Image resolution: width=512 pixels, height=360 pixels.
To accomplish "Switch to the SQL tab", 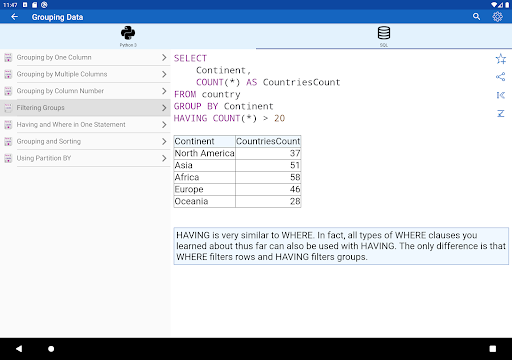I will [384, 36].
